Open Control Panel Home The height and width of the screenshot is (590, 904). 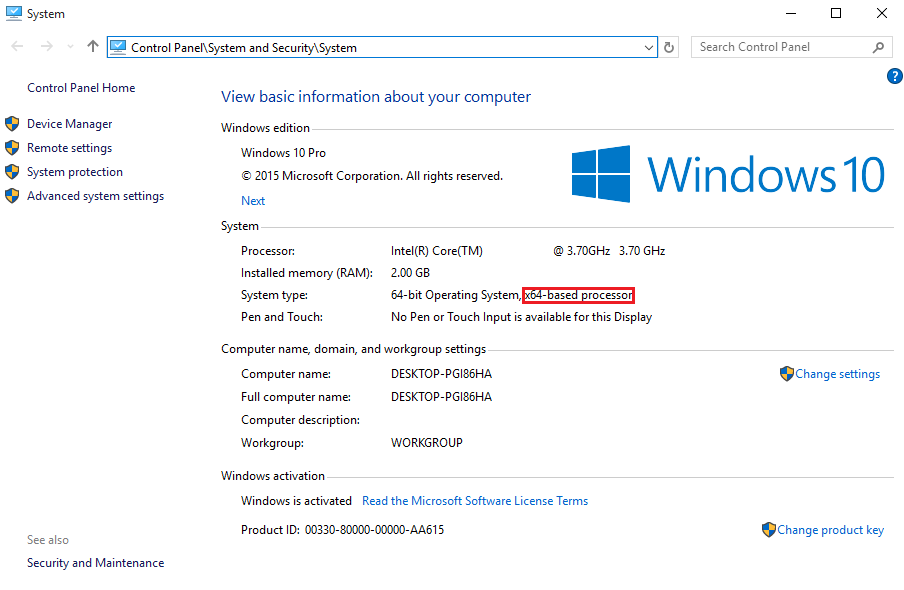[81, 88]
